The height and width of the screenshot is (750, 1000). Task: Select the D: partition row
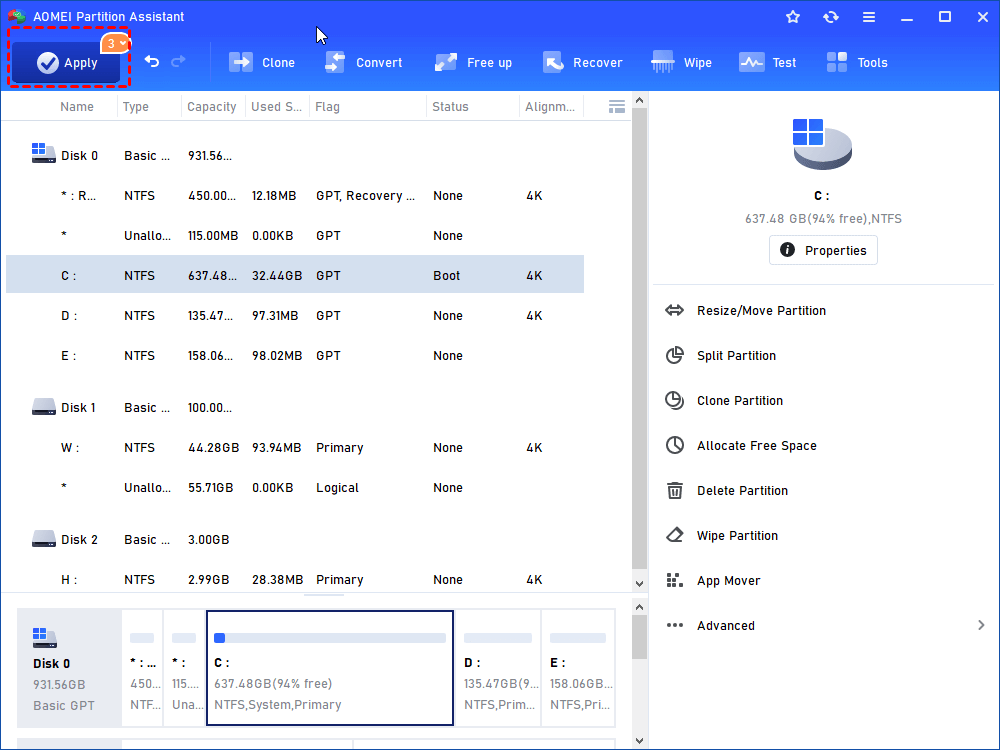pyautogui.click(x=295, y=316)
